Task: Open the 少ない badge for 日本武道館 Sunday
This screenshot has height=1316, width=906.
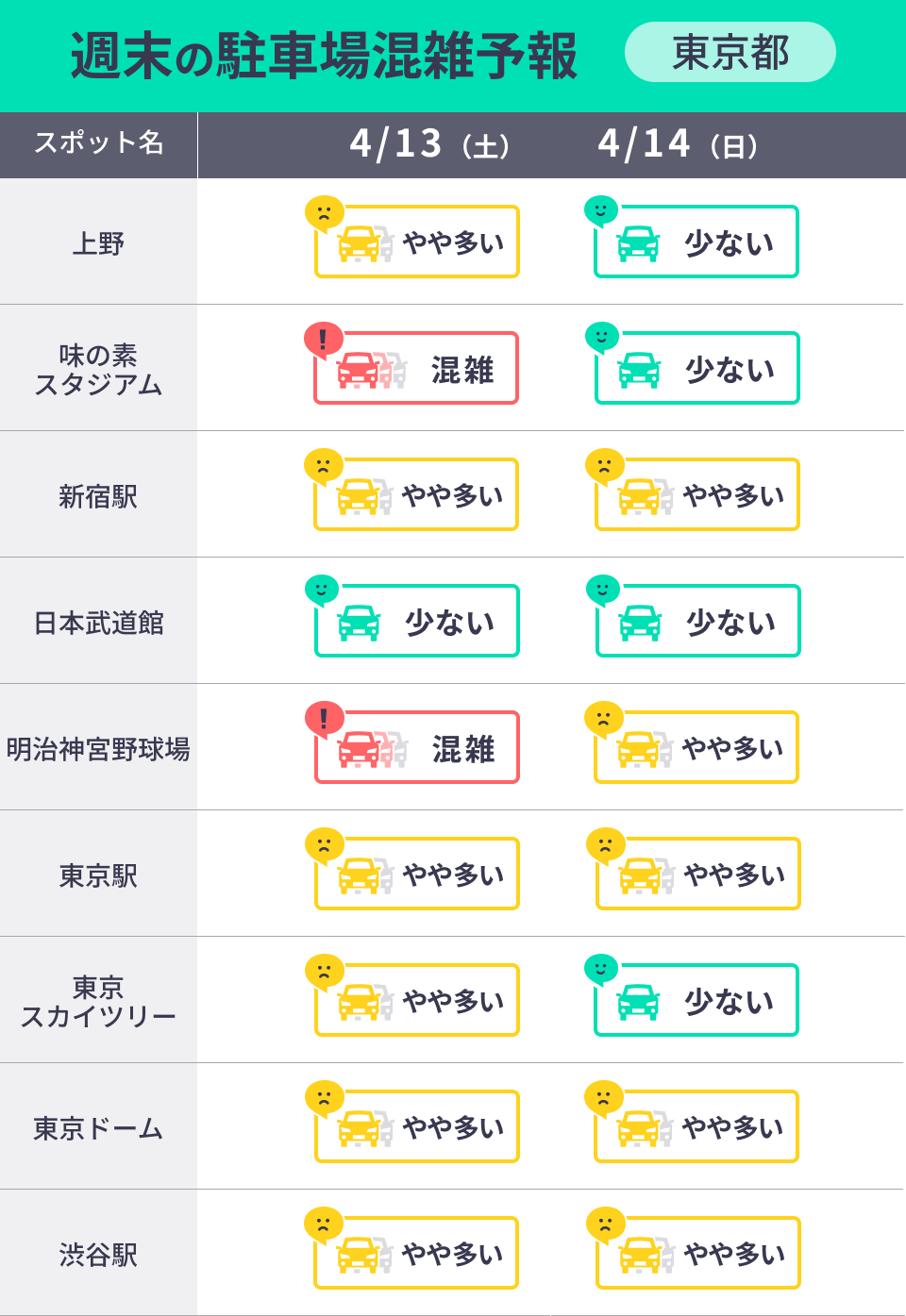Action: point(698,622)
